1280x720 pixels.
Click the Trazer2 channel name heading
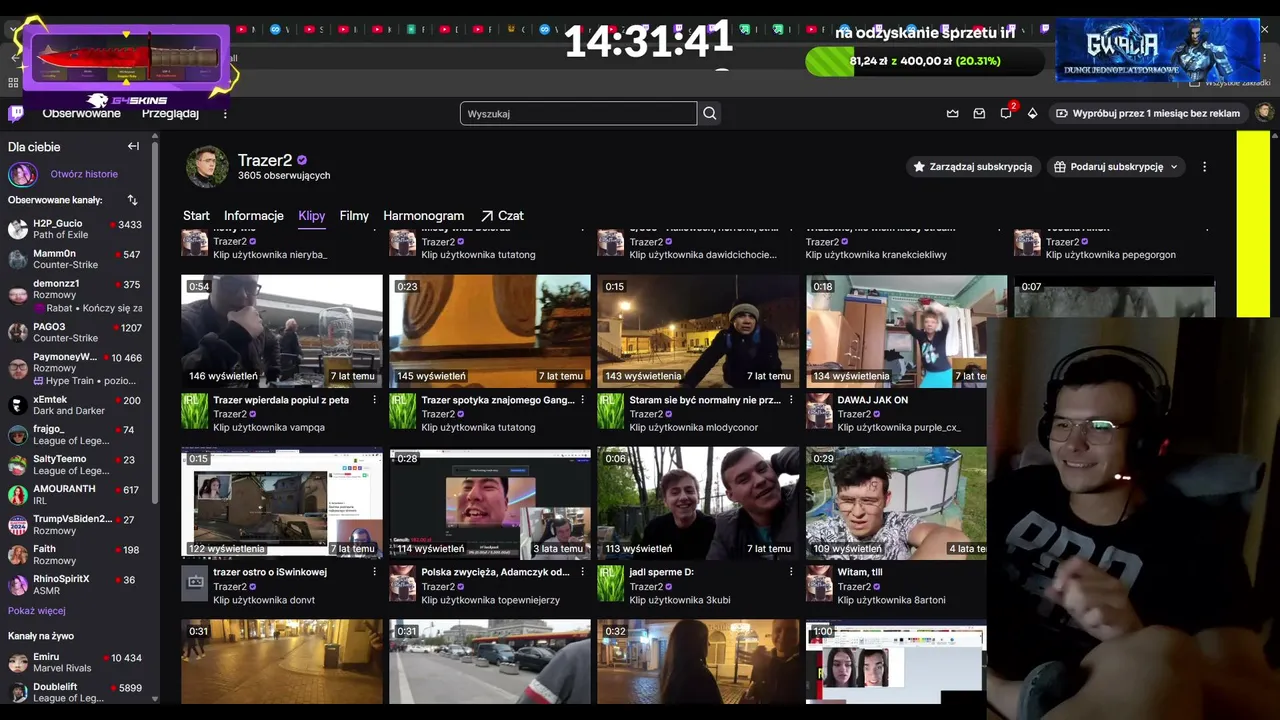pos(265,160)
